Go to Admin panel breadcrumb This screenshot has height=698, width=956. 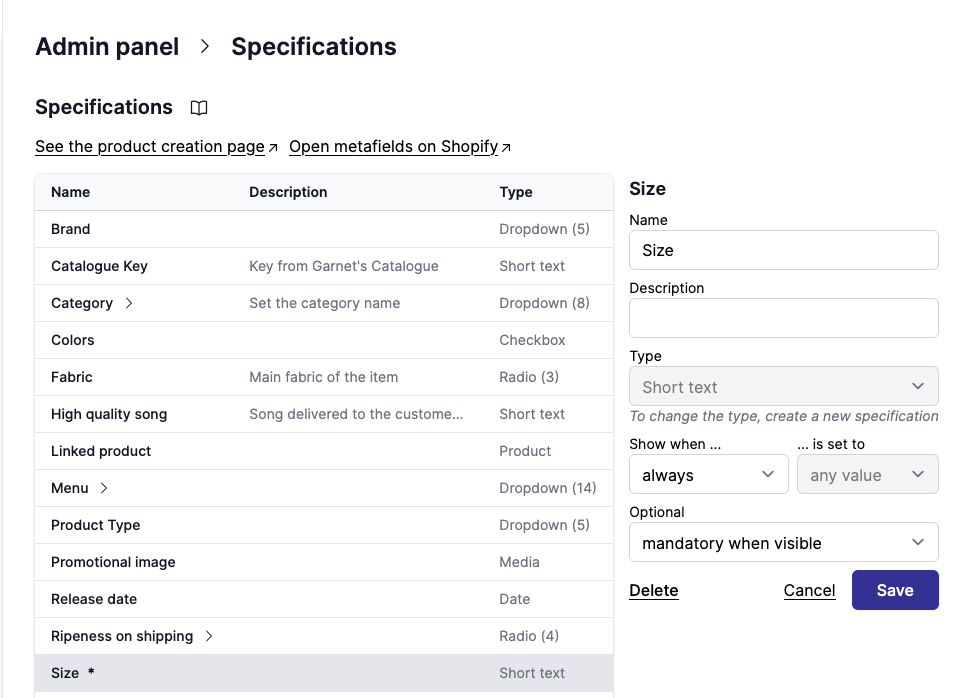point(107,46)
